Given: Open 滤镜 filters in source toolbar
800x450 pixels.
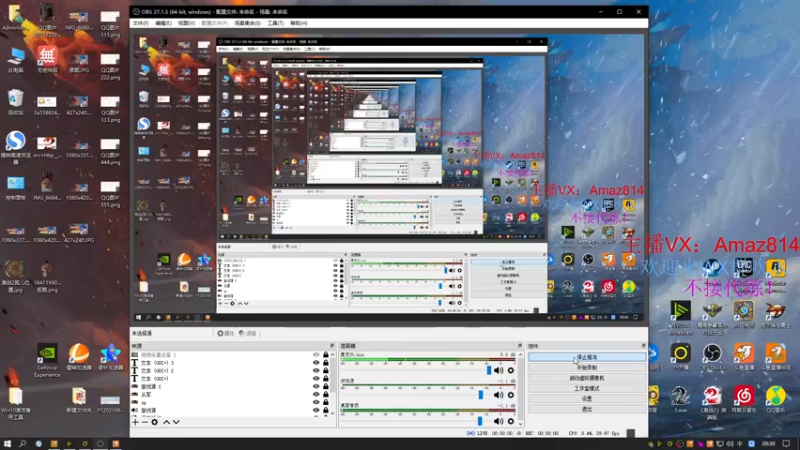Looking at the screenshot, I should (247, 333).
